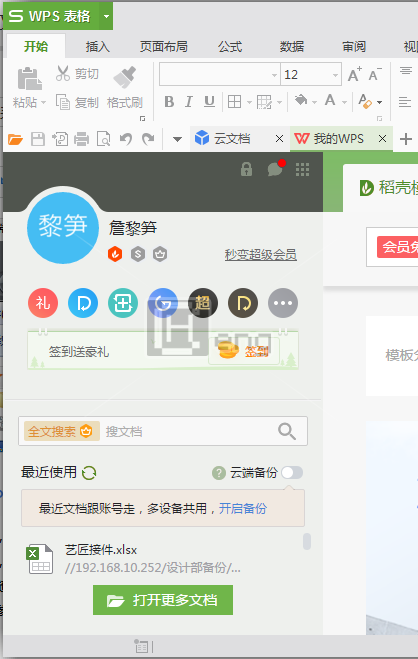Click the search magnifier icon
The image size is (418, 659).
tap(287, 431)
